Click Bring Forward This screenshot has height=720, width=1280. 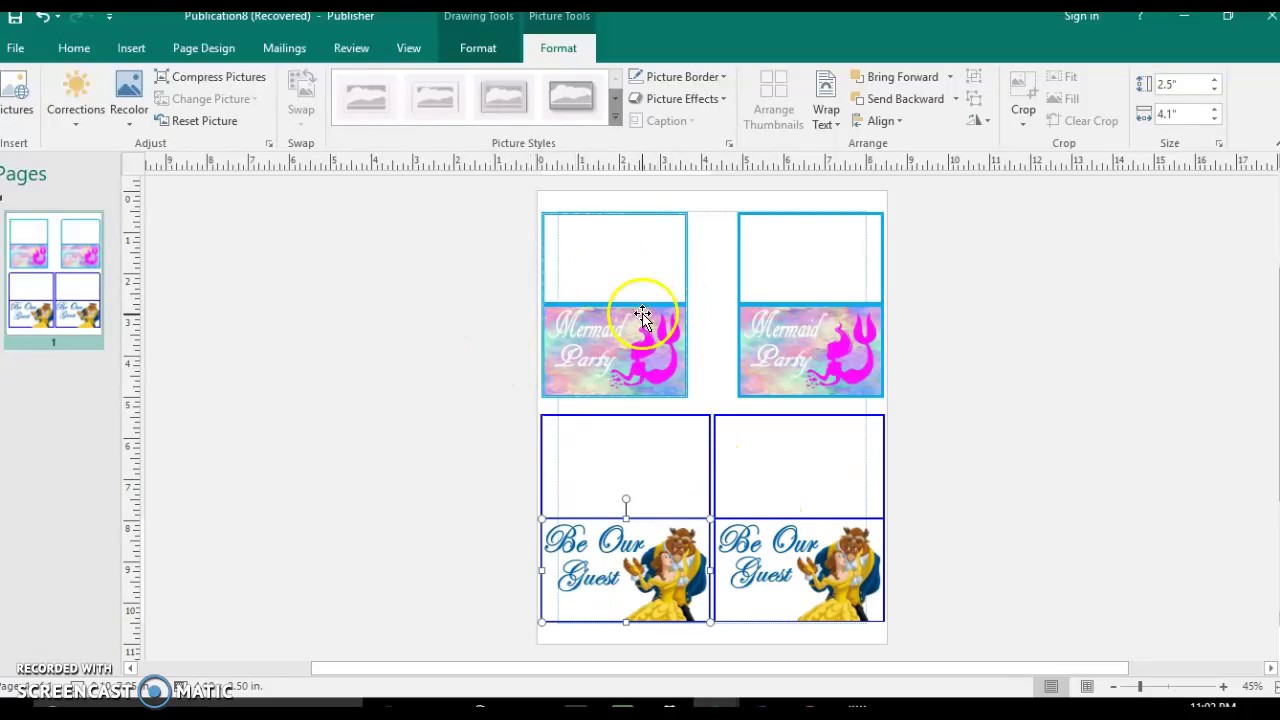pyautogui.click(x=895, y=77)
